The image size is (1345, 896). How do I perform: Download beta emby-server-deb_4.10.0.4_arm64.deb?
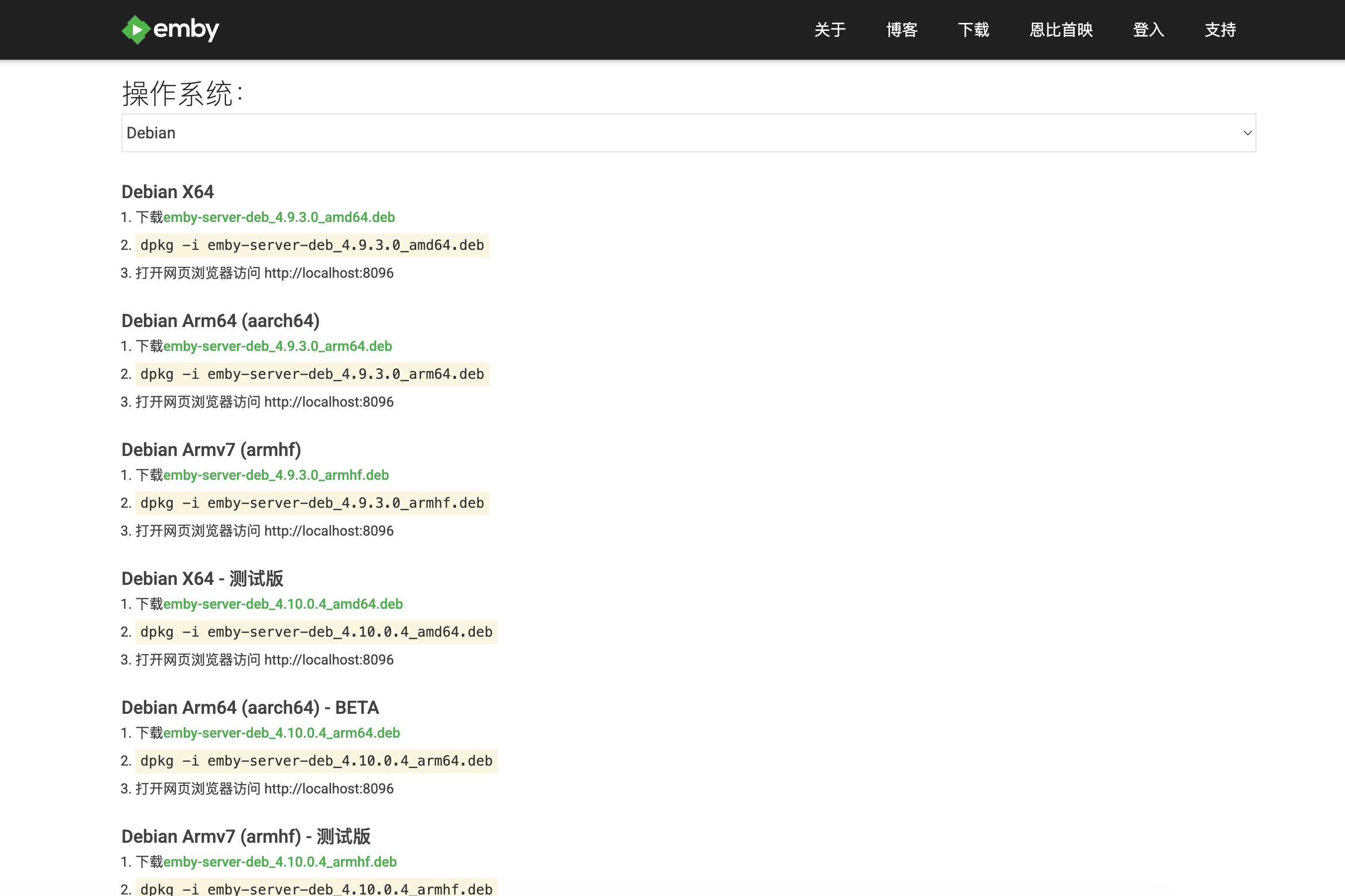pos(281,733)
